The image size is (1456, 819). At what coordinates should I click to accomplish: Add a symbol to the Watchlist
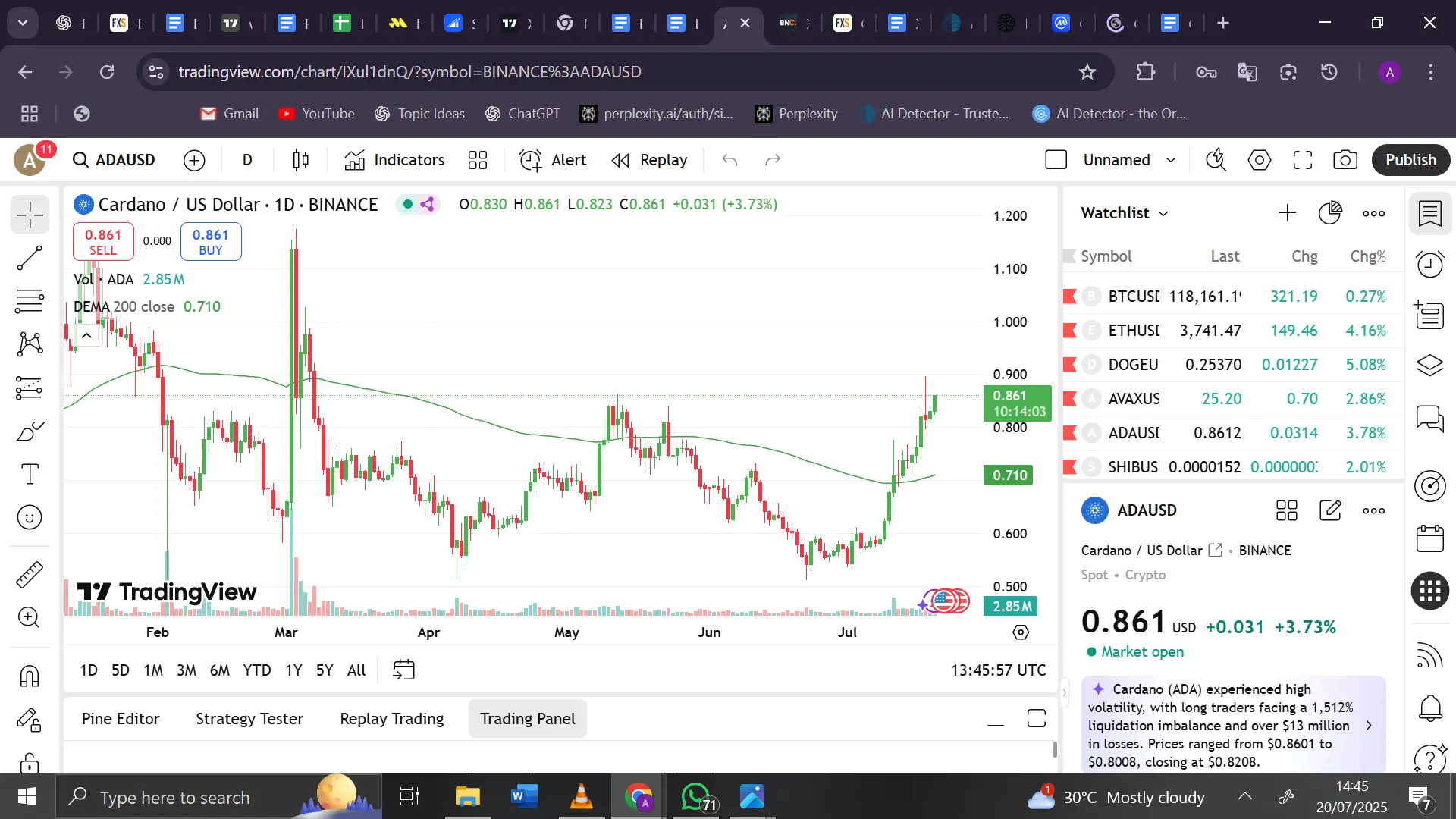(x=1287, y=213)
